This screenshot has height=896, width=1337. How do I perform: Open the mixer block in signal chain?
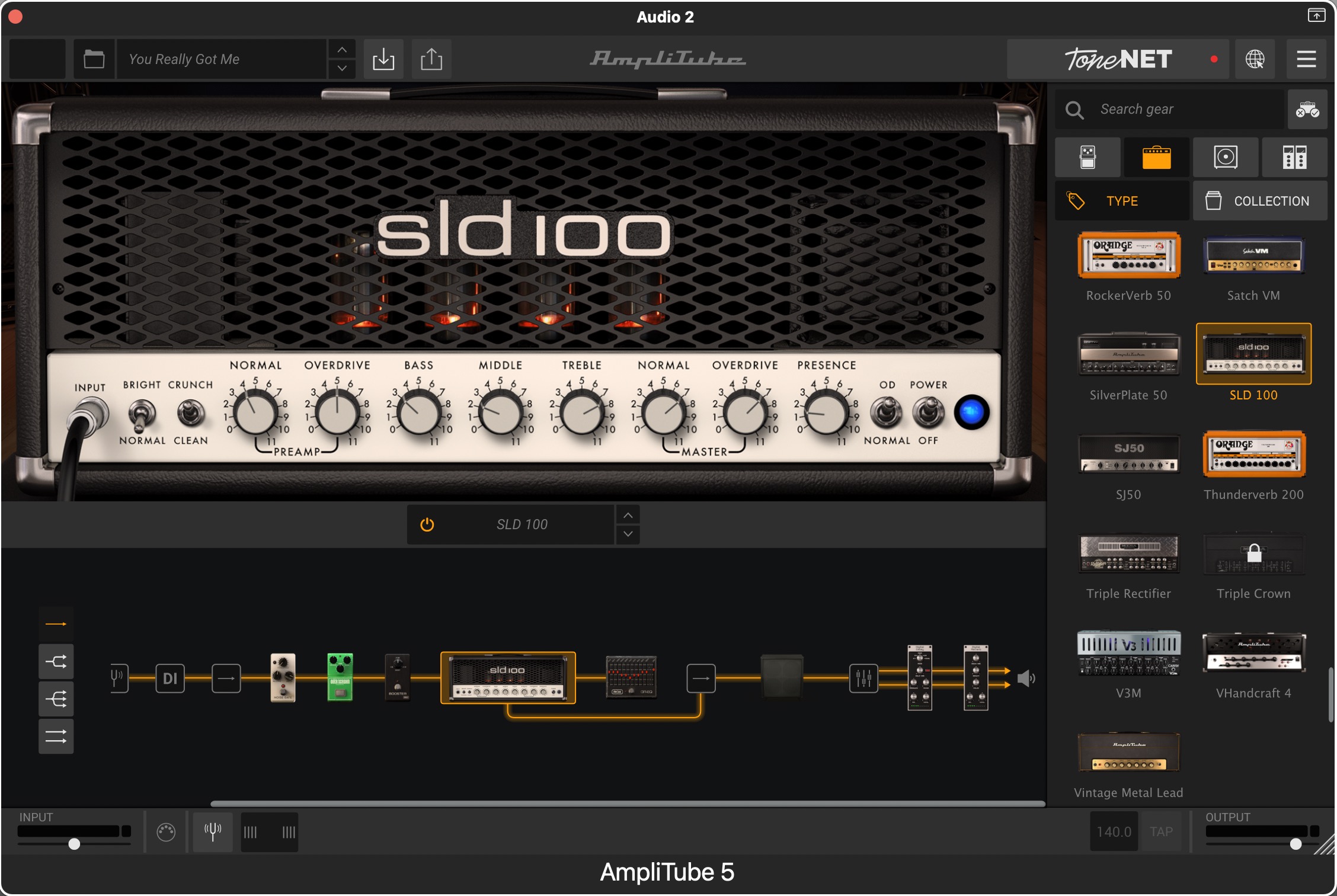(x=863, y=678)
